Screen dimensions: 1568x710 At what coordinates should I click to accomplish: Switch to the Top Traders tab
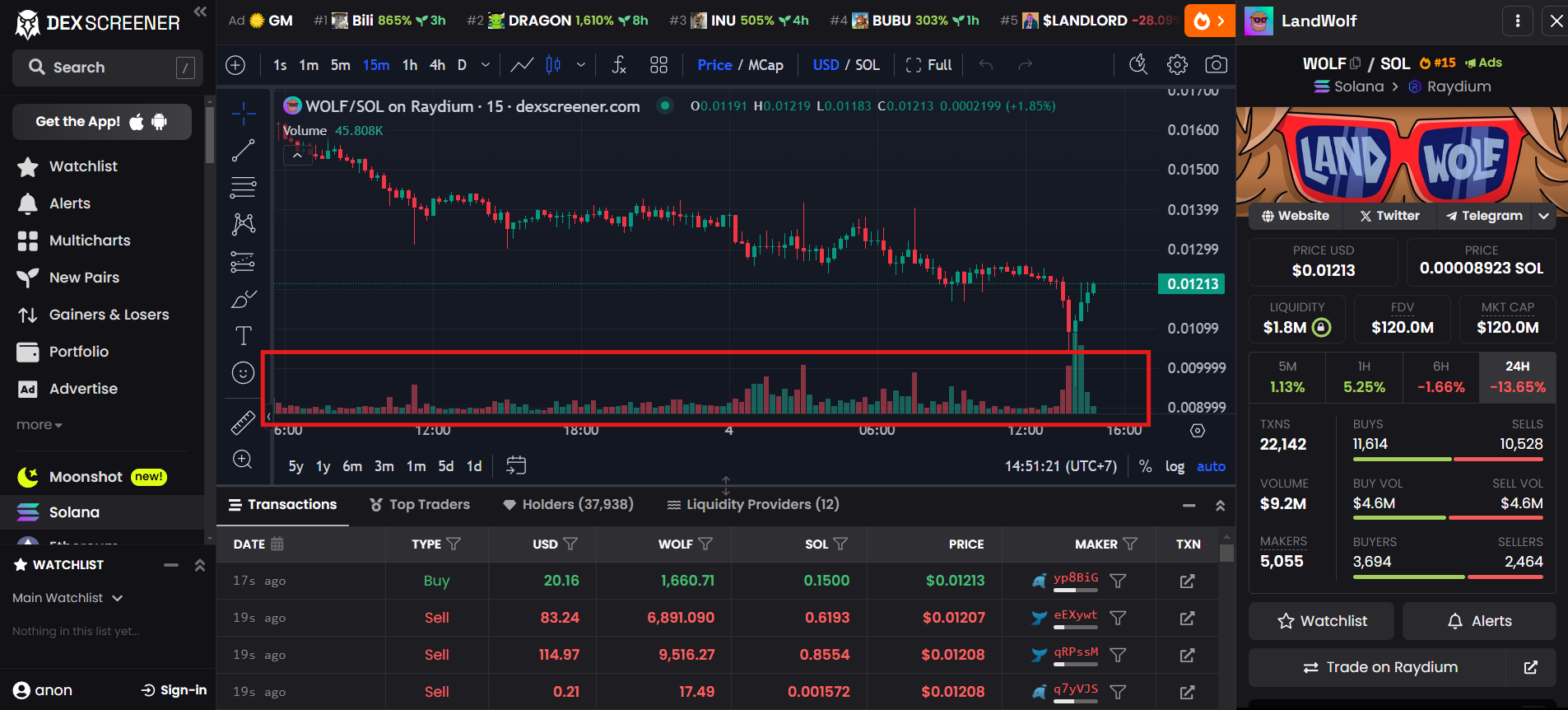tap(420, 504)
